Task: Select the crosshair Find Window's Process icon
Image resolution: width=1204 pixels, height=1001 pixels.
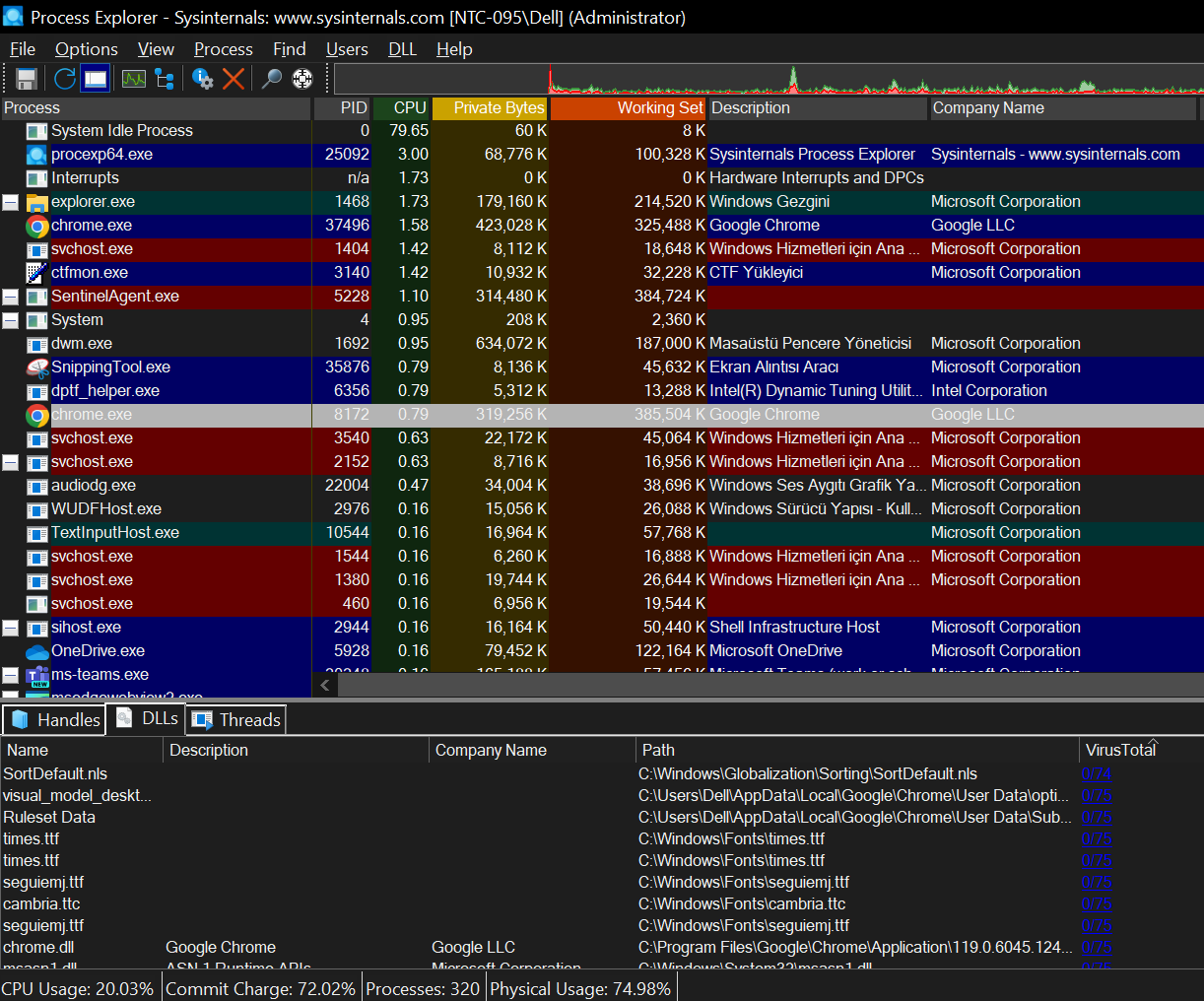Action: tap(302, 79)
